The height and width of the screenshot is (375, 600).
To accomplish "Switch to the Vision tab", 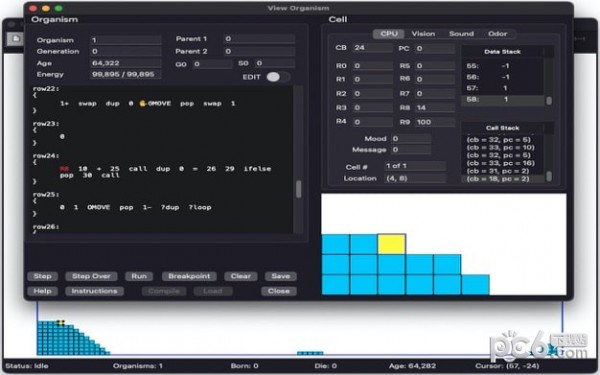I will tap(423, 34).
